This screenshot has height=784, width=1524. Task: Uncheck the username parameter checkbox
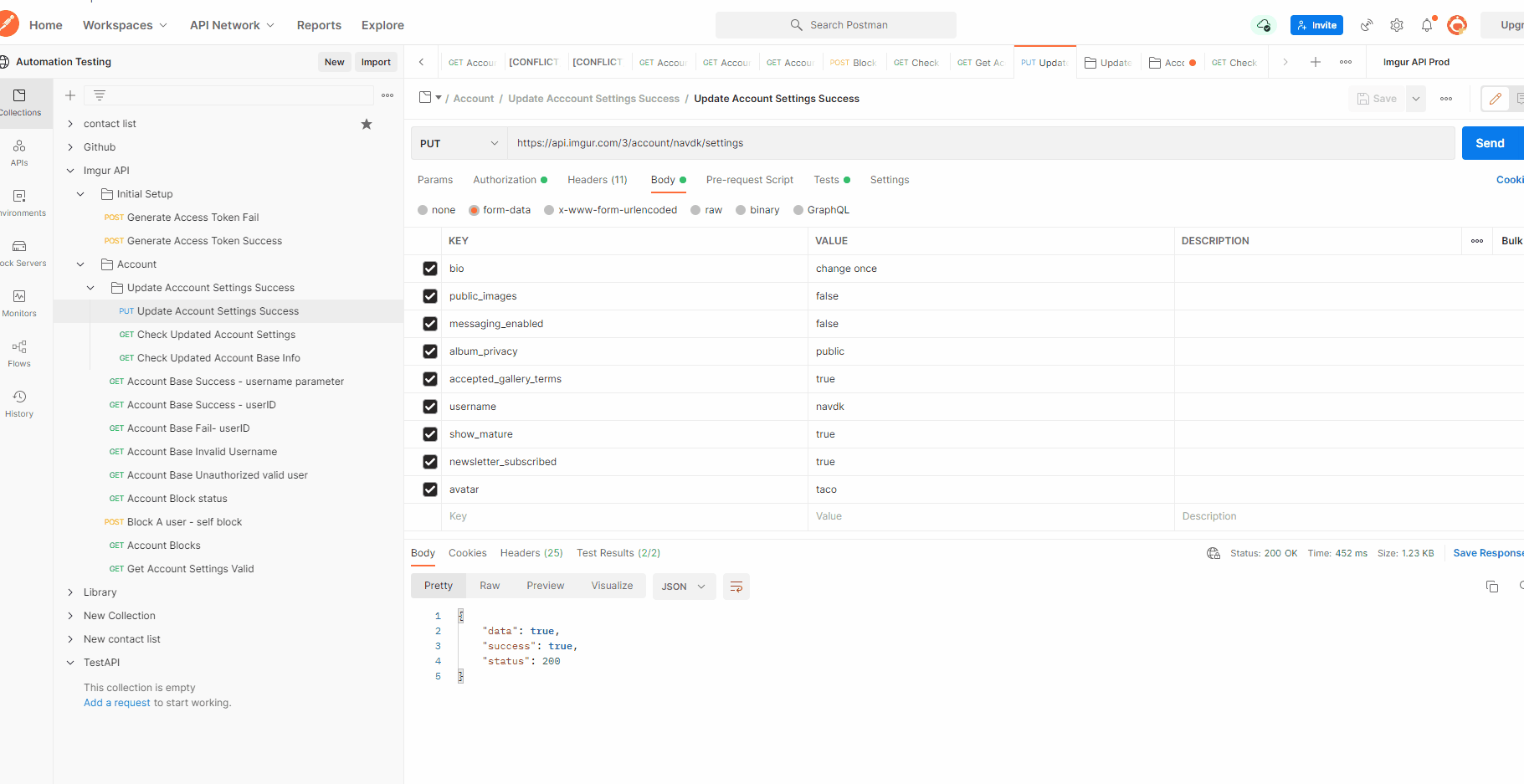pos(430,407)
